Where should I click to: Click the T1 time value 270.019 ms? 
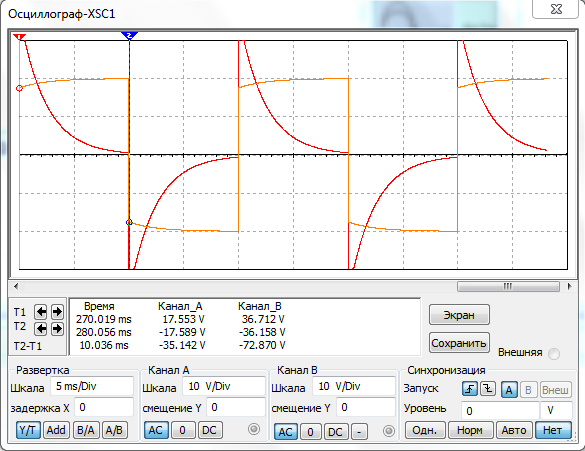tap(104, 319)
